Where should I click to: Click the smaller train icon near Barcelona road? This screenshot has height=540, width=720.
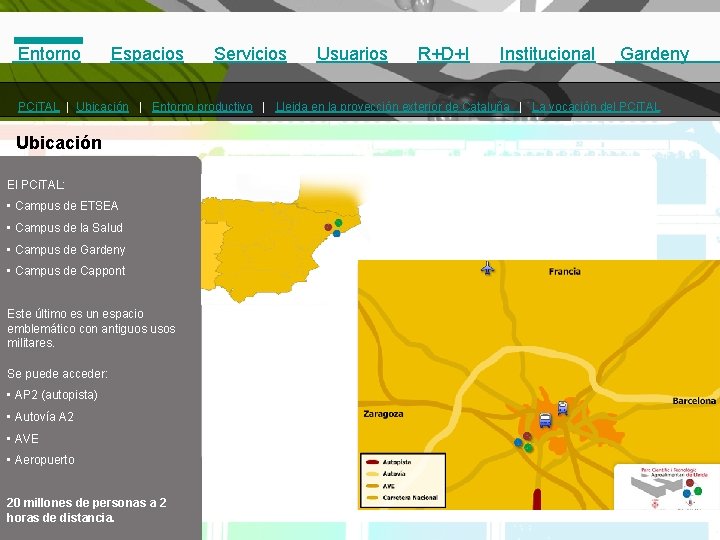[x=562, y=408]
